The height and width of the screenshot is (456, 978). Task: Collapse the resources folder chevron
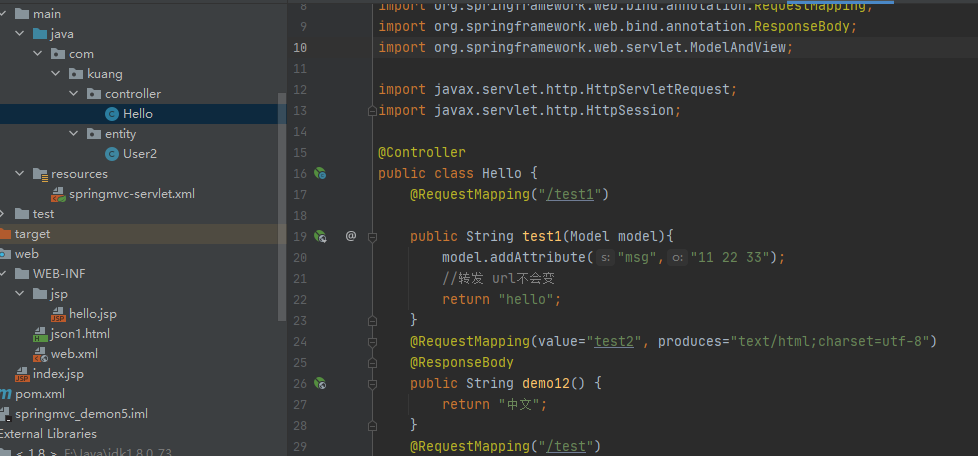(x=20, y=173)
